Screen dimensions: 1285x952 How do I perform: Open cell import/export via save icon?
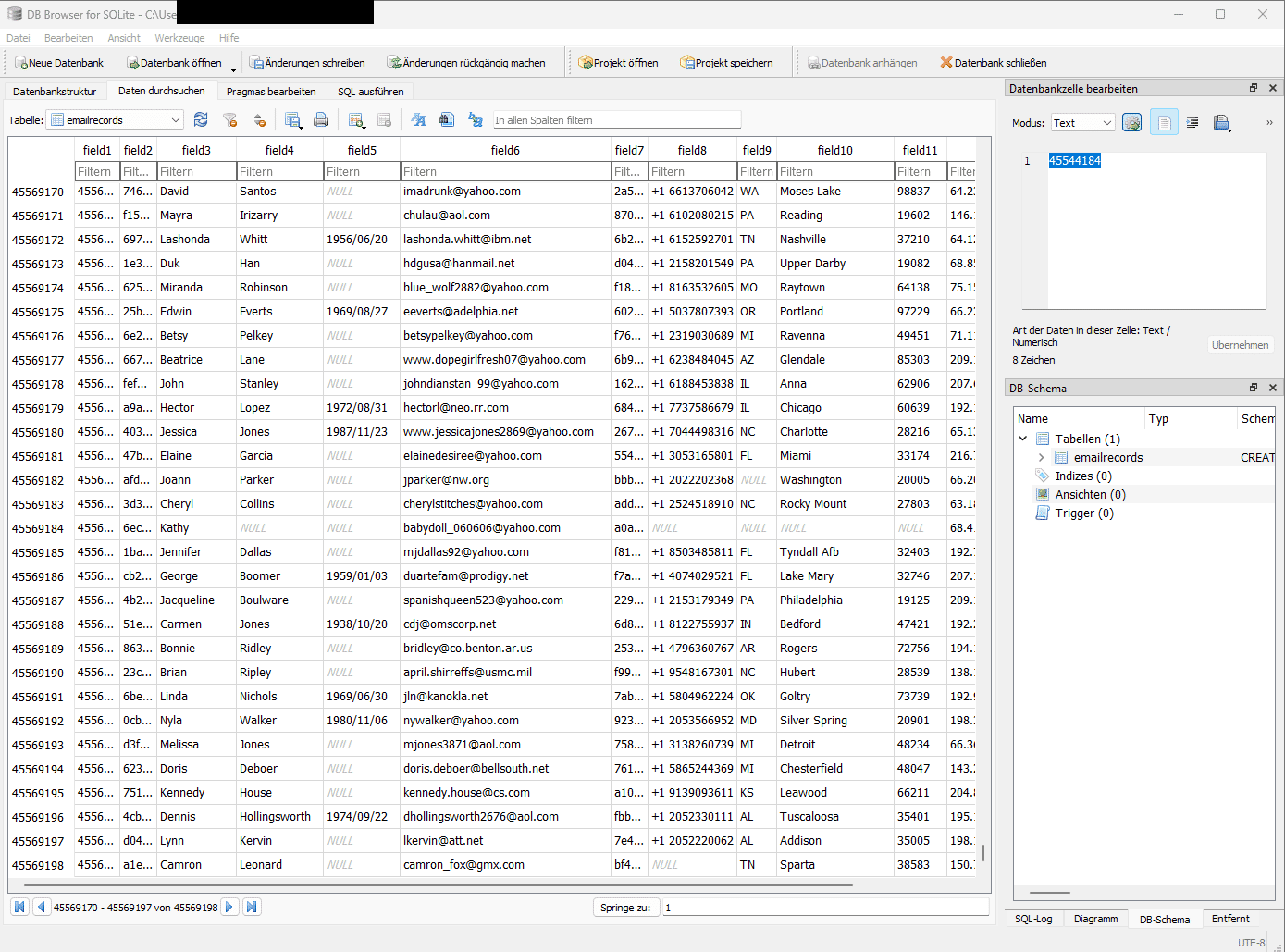pyautogui.click(x=1223, y=121)
